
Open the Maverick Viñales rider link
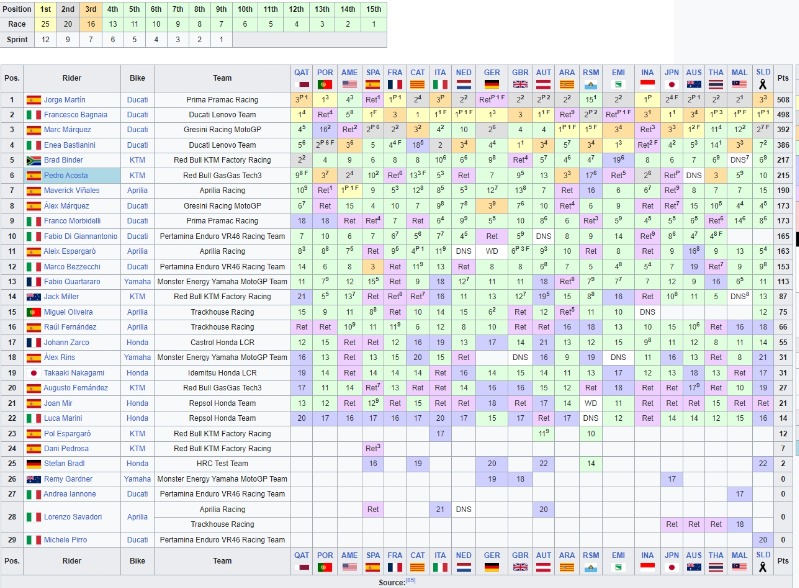tap(71, 191)
